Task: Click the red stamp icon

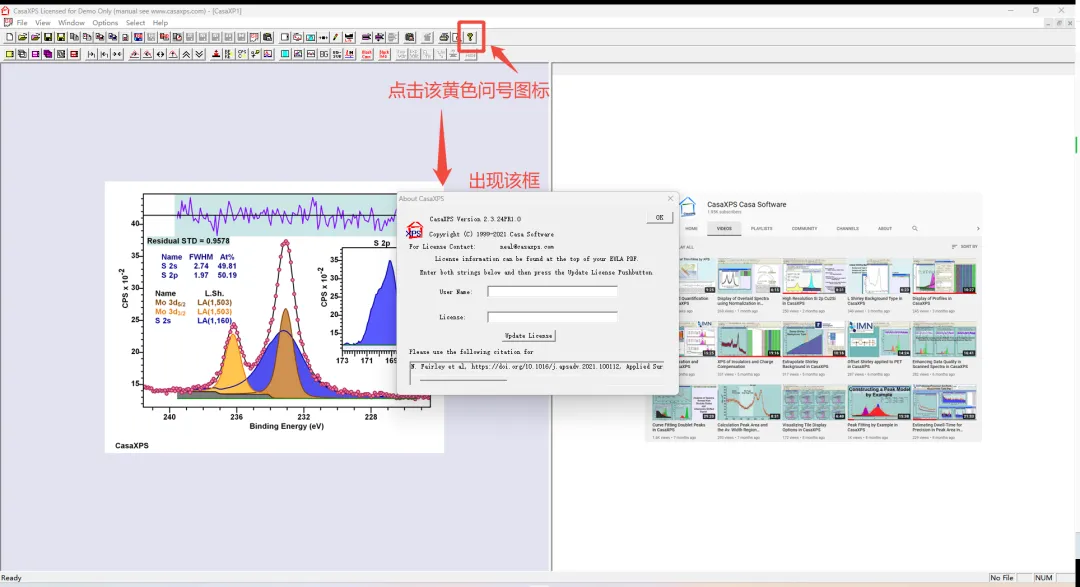Action: pyautogui.click(x=216, y=54)
